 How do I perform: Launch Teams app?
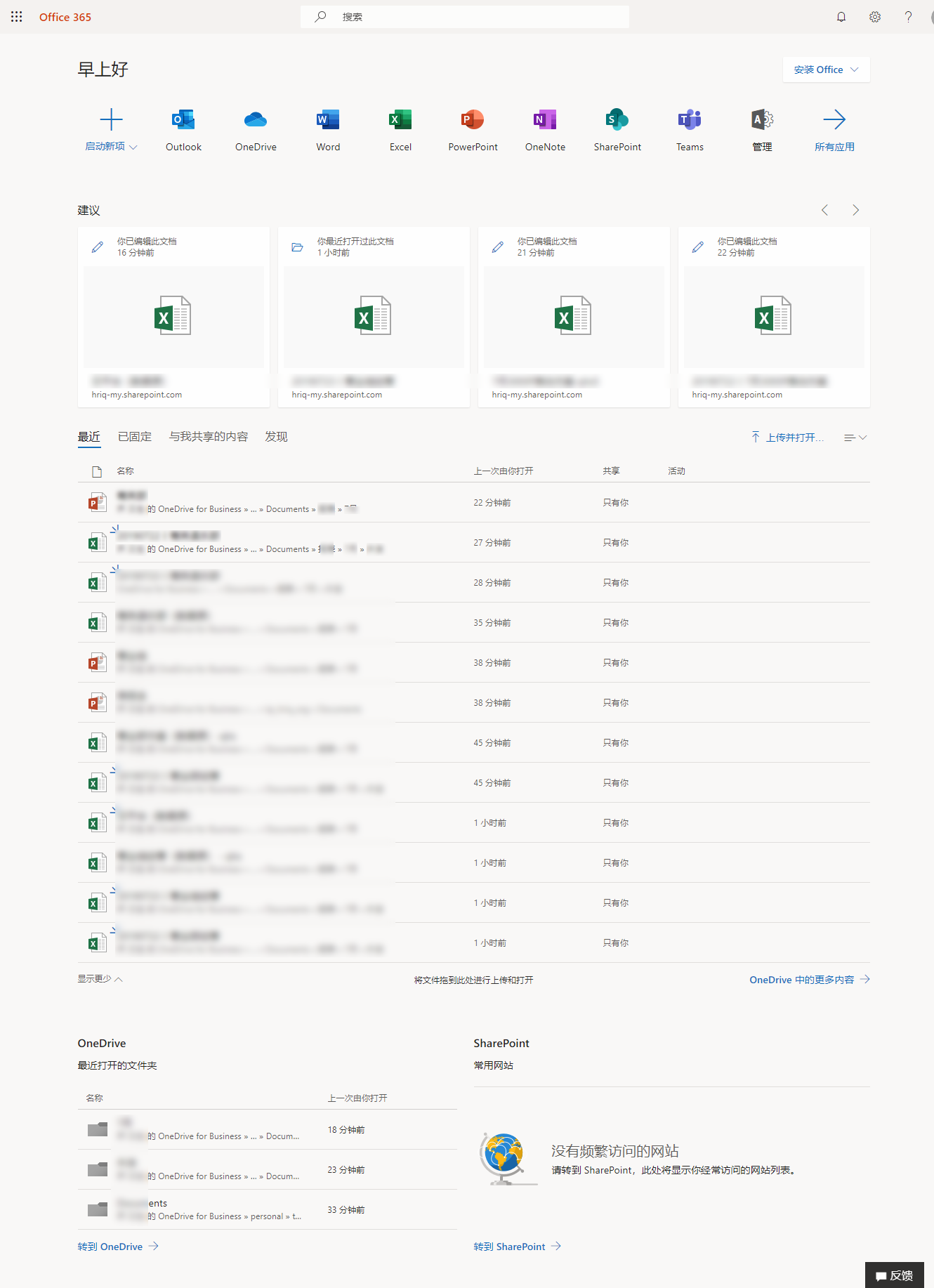(x=690, y=130)
